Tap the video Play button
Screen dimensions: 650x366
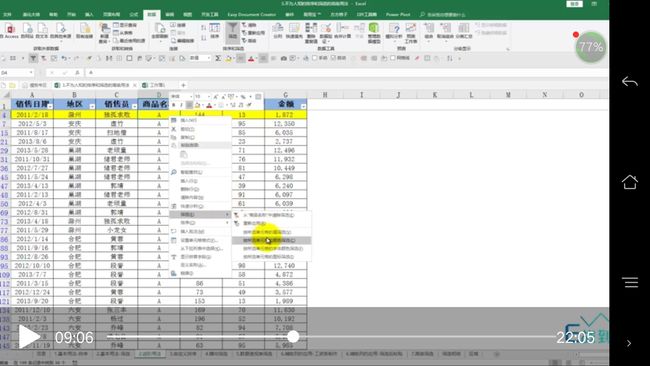point(28,337)
